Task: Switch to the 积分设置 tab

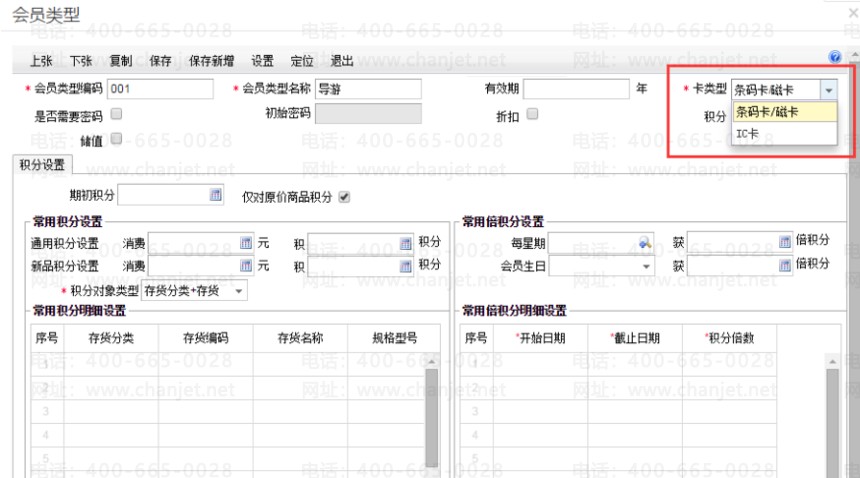Action: point(42,165)
